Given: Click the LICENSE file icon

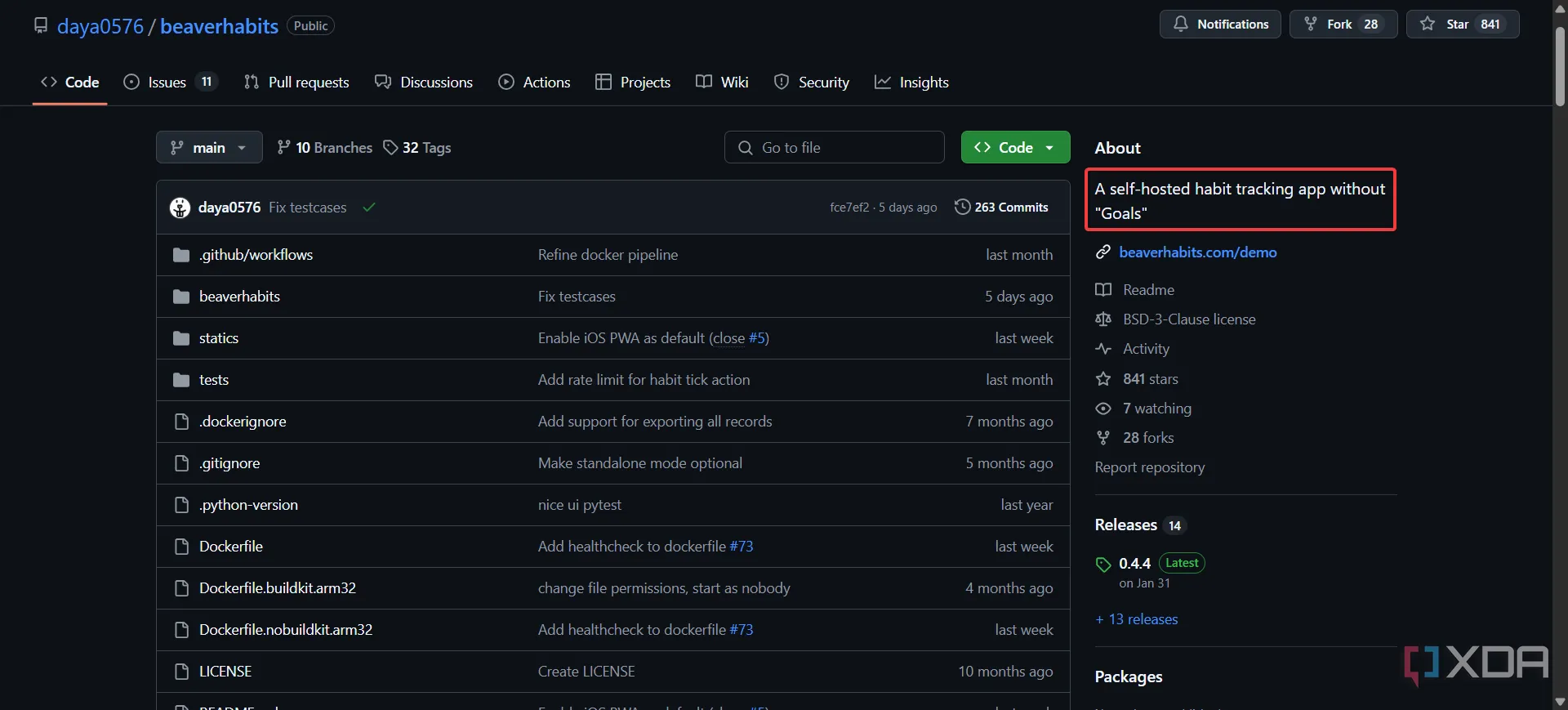Looking at the screenshot, I should click(182, 672).
